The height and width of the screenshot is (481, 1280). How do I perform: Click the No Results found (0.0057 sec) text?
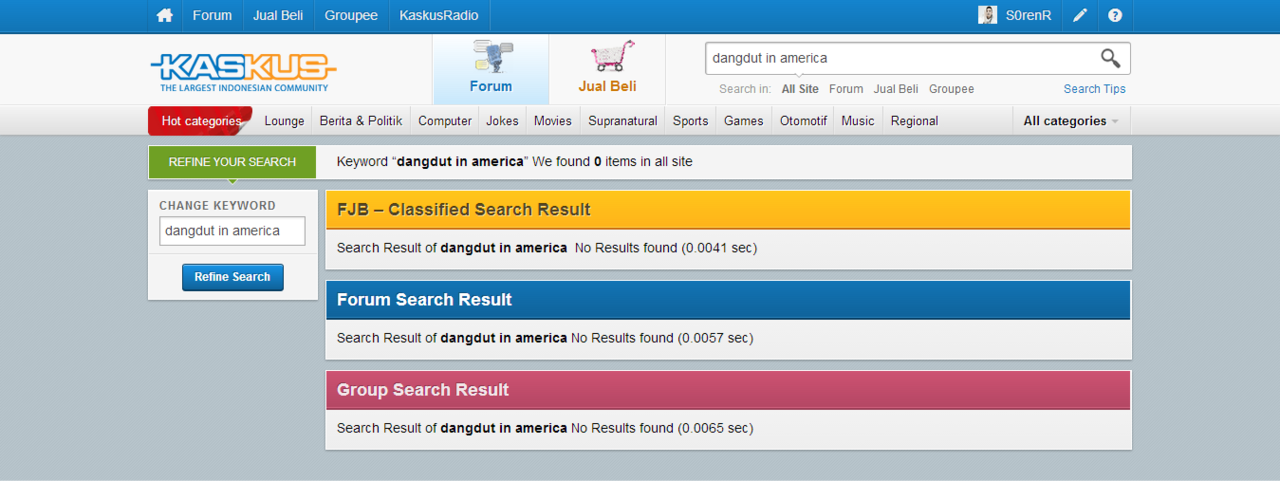(662, 338)
